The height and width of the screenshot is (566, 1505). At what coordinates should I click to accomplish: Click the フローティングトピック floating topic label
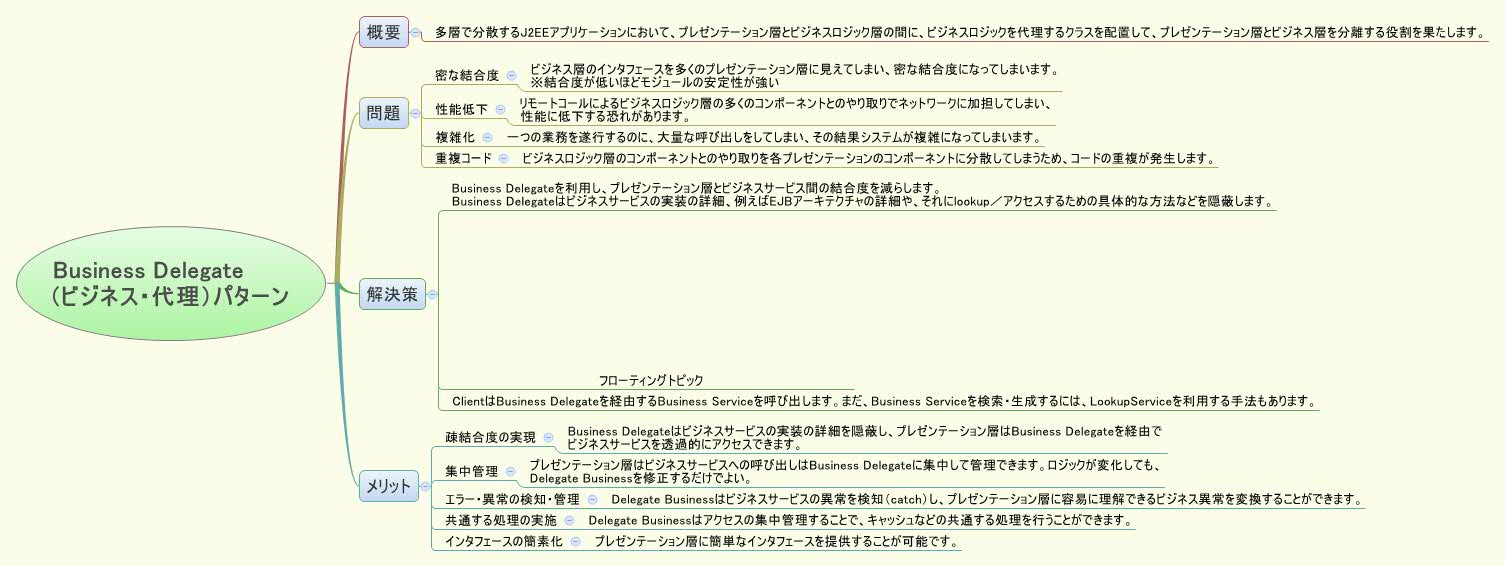pyautogui.click(x=651, y=381)
